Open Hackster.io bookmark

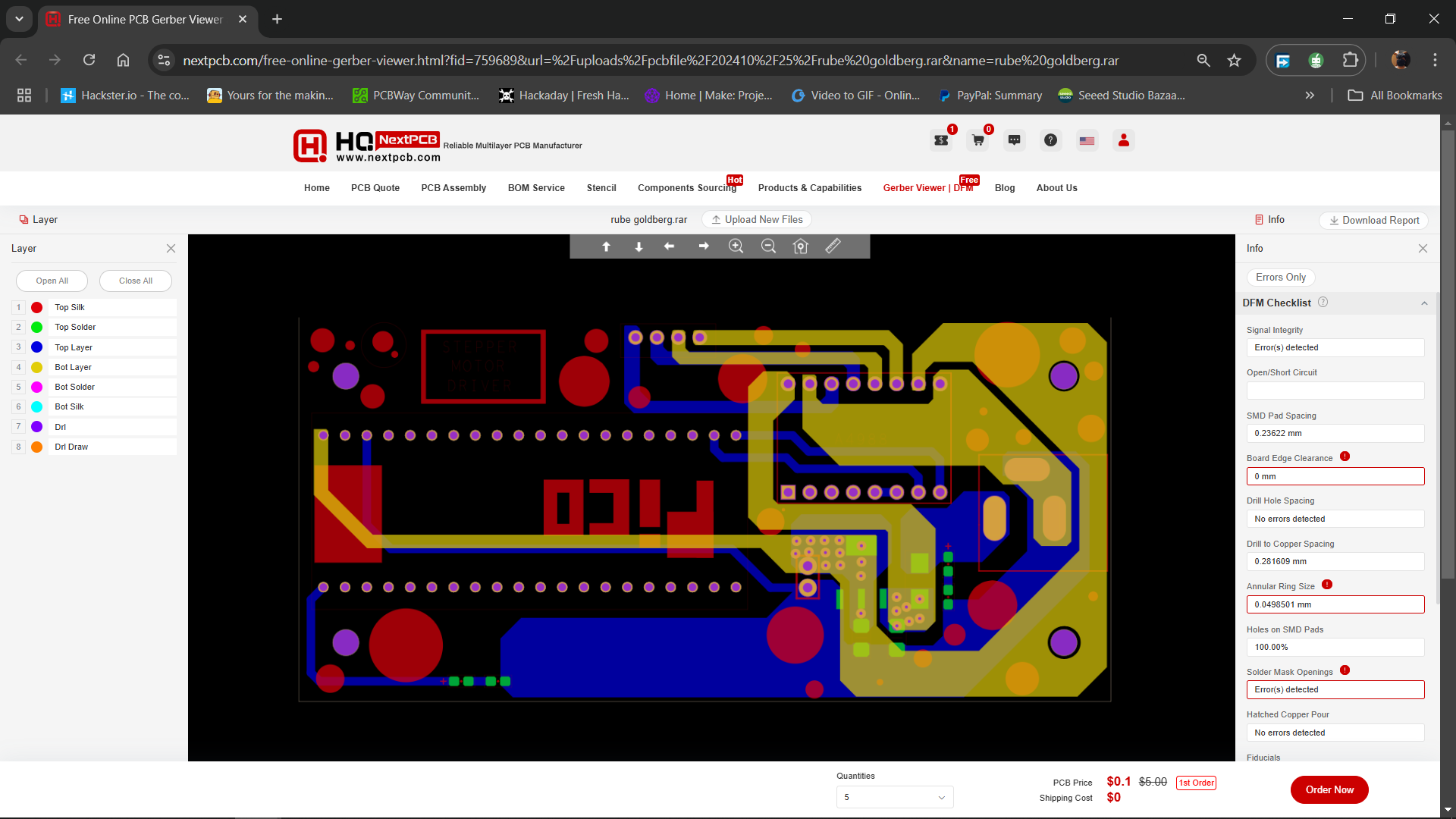[x=126, y=96]
